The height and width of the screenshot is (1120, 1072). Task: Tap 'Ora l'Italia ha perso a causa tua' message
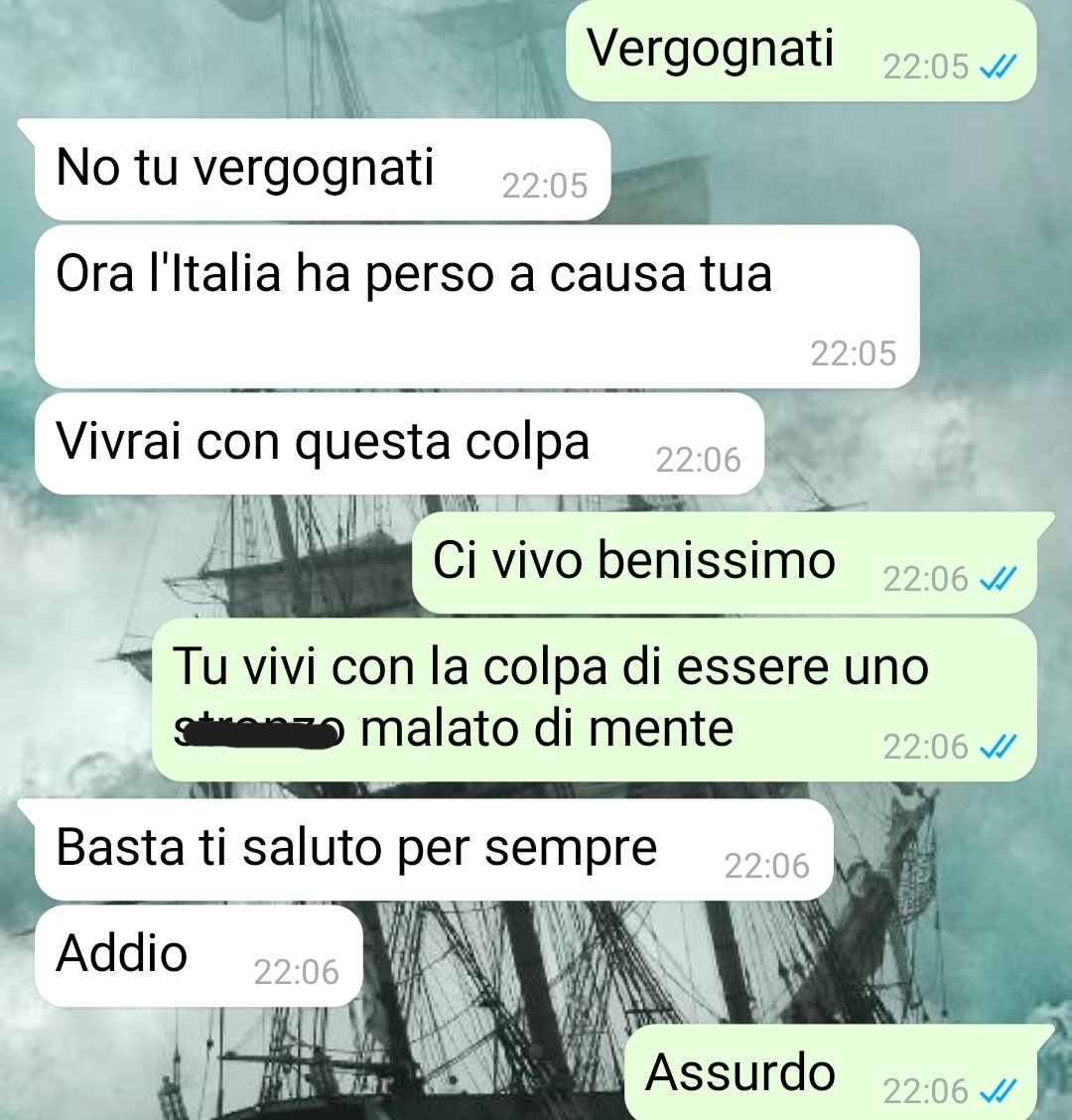point(477,307)
